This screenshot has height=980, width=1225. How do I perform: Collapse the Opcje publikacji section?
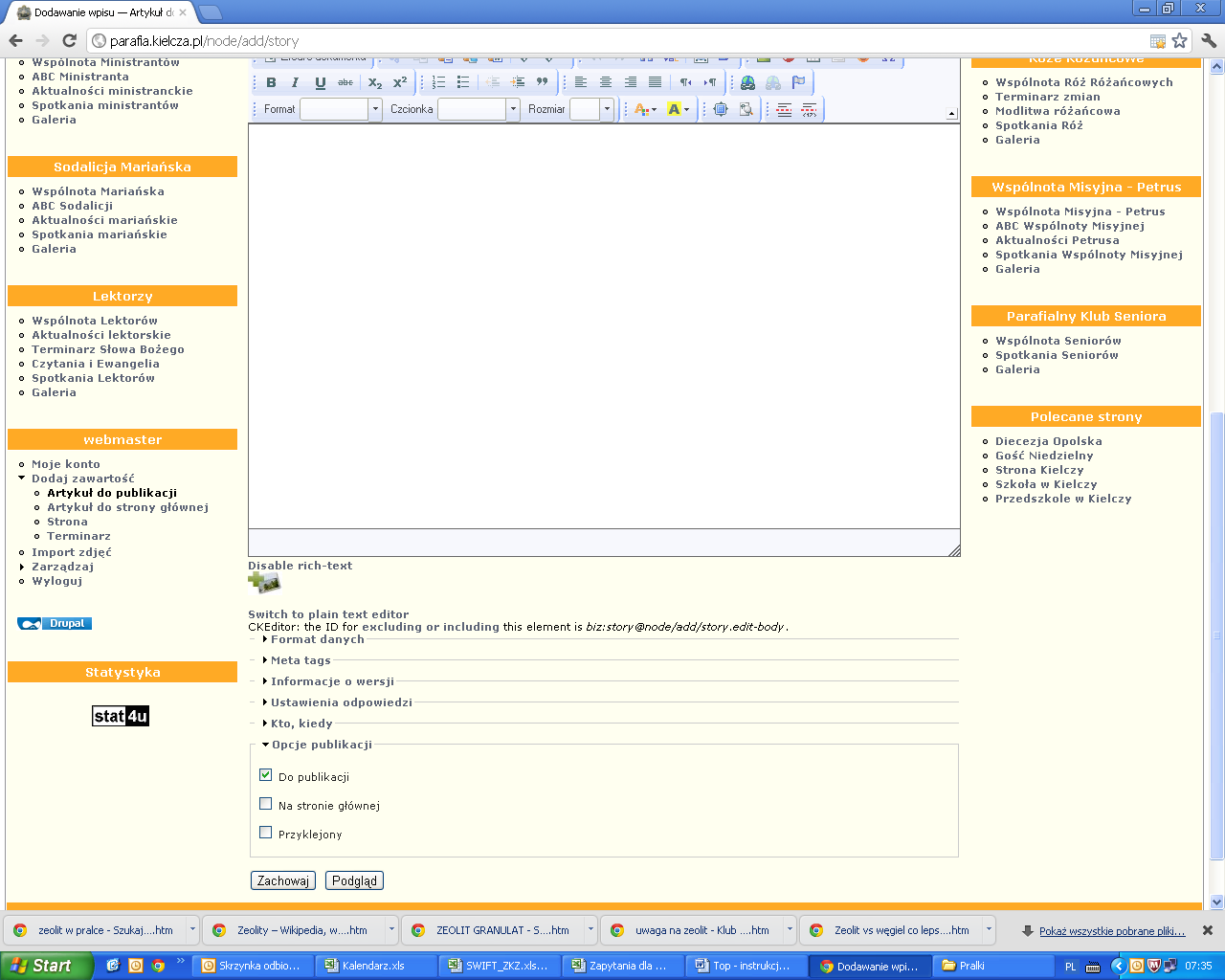click(321, 745)
